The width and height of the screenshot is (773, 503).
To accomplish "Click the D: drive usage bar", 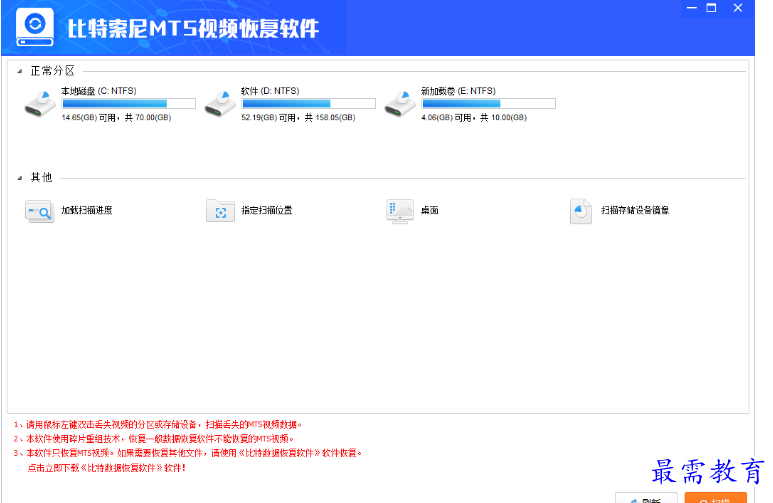I will (309, 104).
